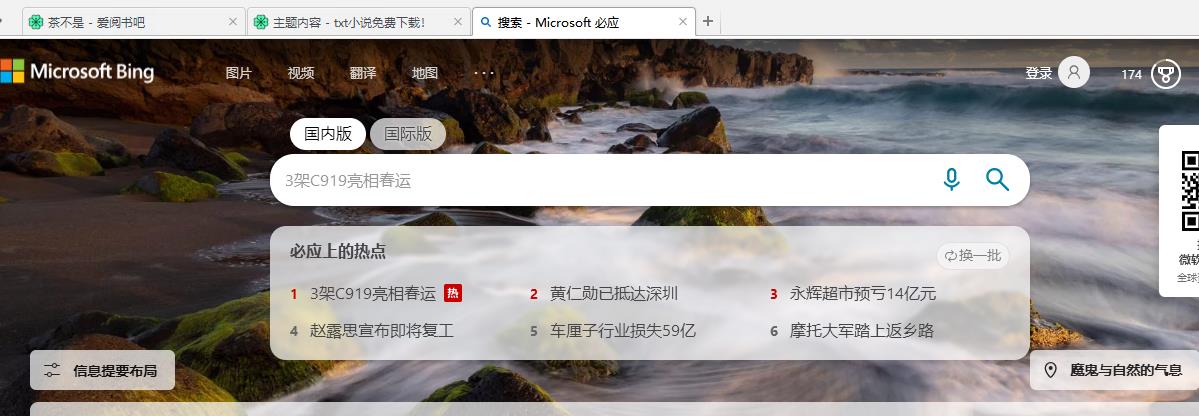
Task: Click the 登录 sign-in link
Action: click(x=1038, y=73)
